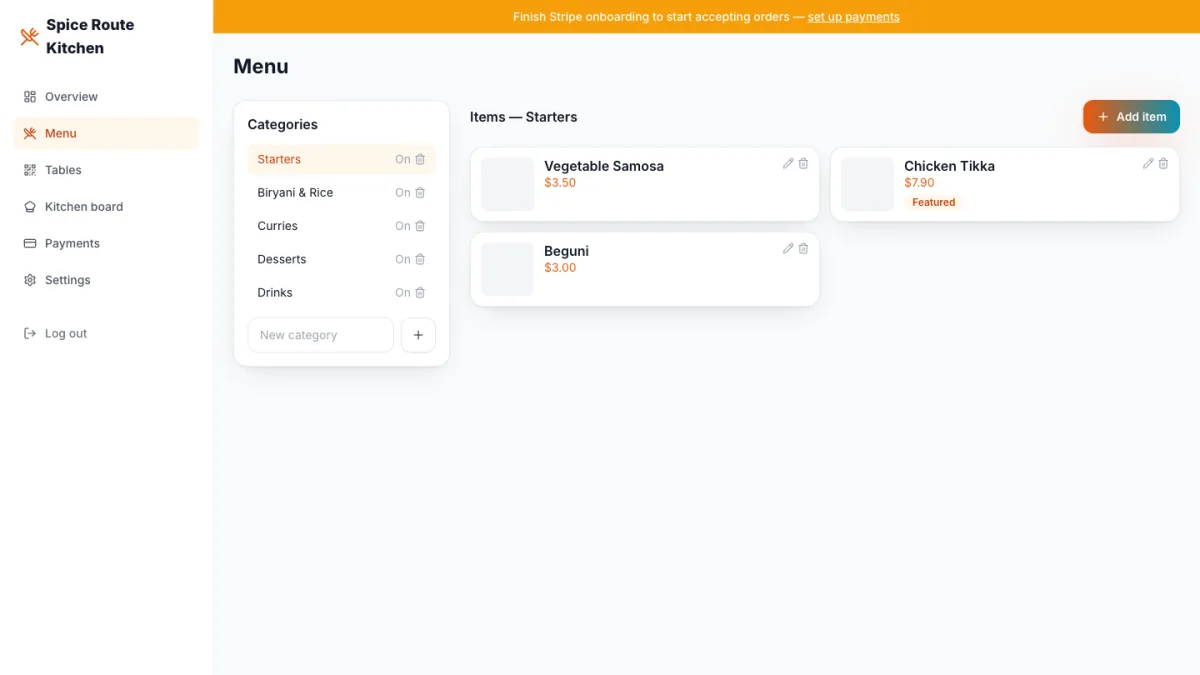1200x675 pixels.
Task: Click the Log out arrow icon
Action: click(30, 333)
